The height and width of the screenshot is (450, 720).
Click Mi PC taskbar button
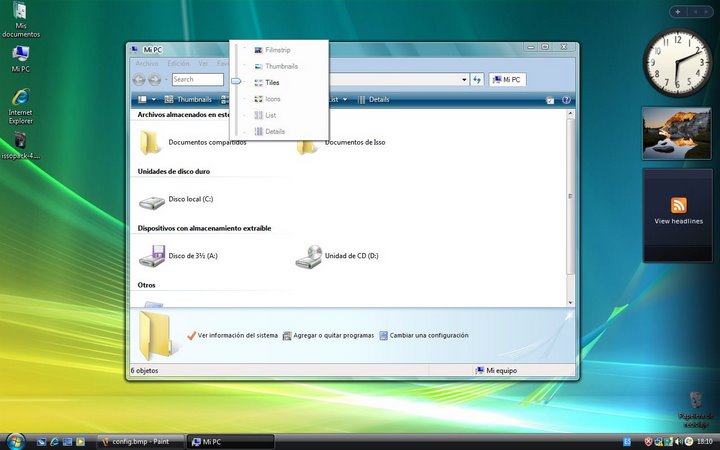[231, 442]
